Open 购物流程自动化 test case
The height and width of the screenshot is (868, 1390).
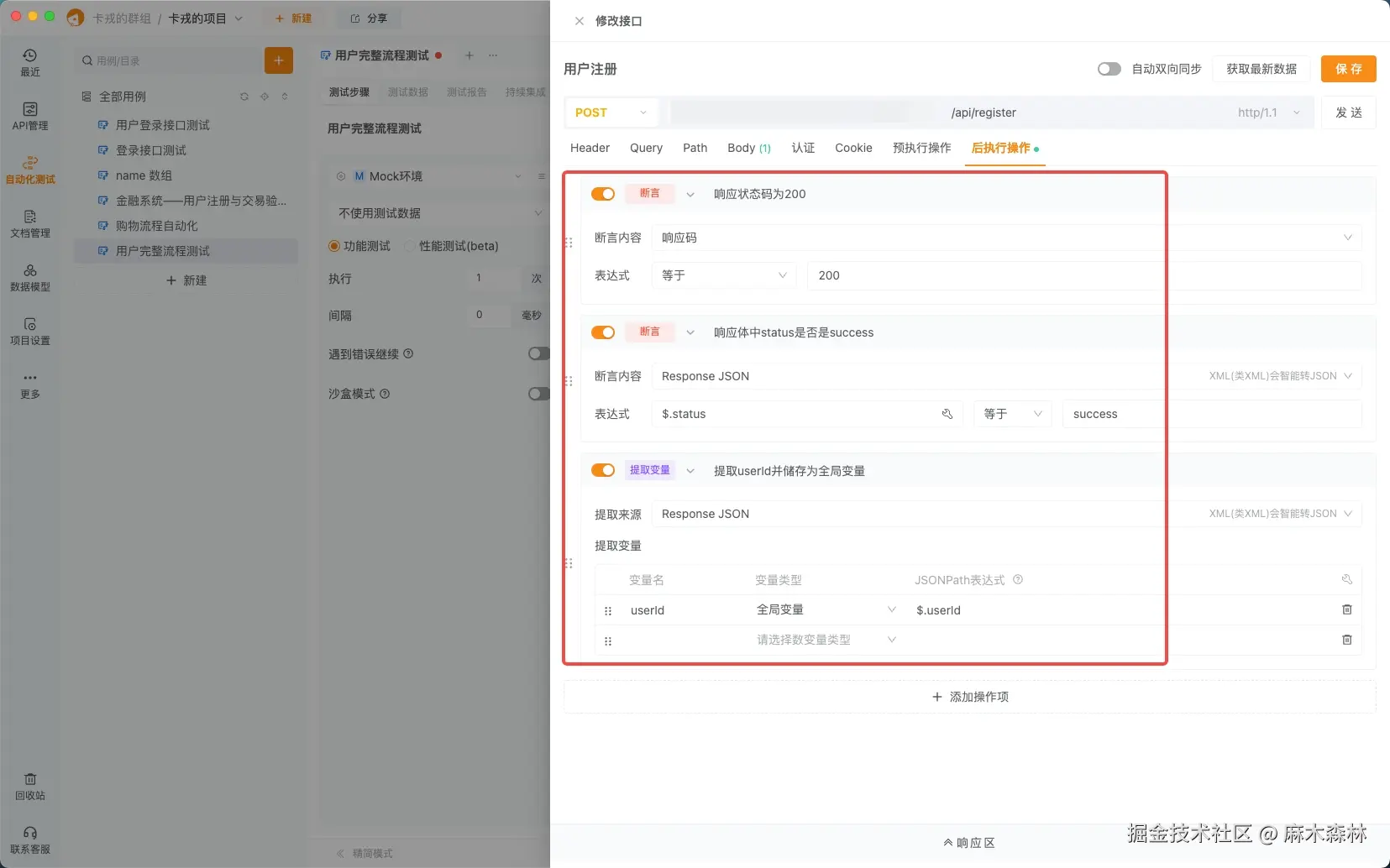pos(186,226)
